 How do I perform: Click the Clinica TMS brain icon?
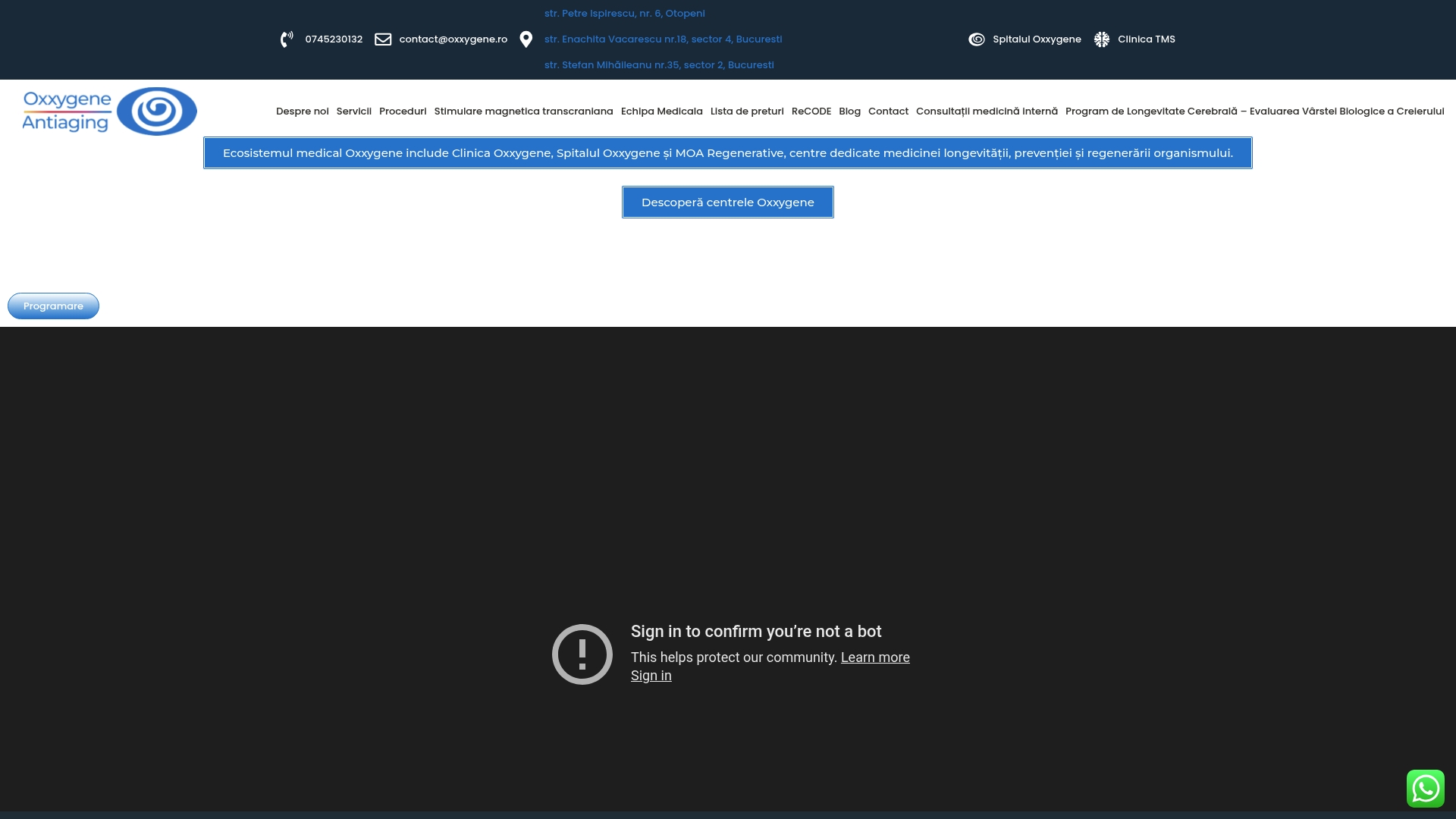click(1102, 39)
